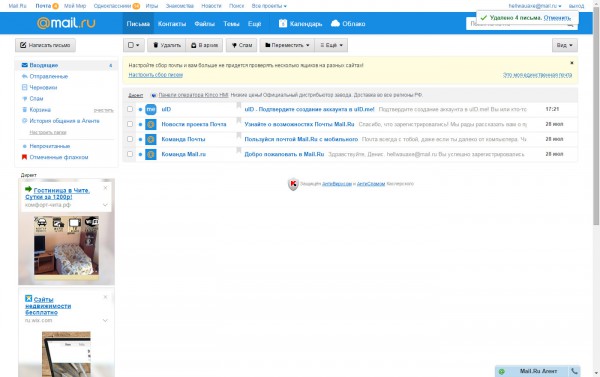Open the Черновики folder

tap(43, 87)
